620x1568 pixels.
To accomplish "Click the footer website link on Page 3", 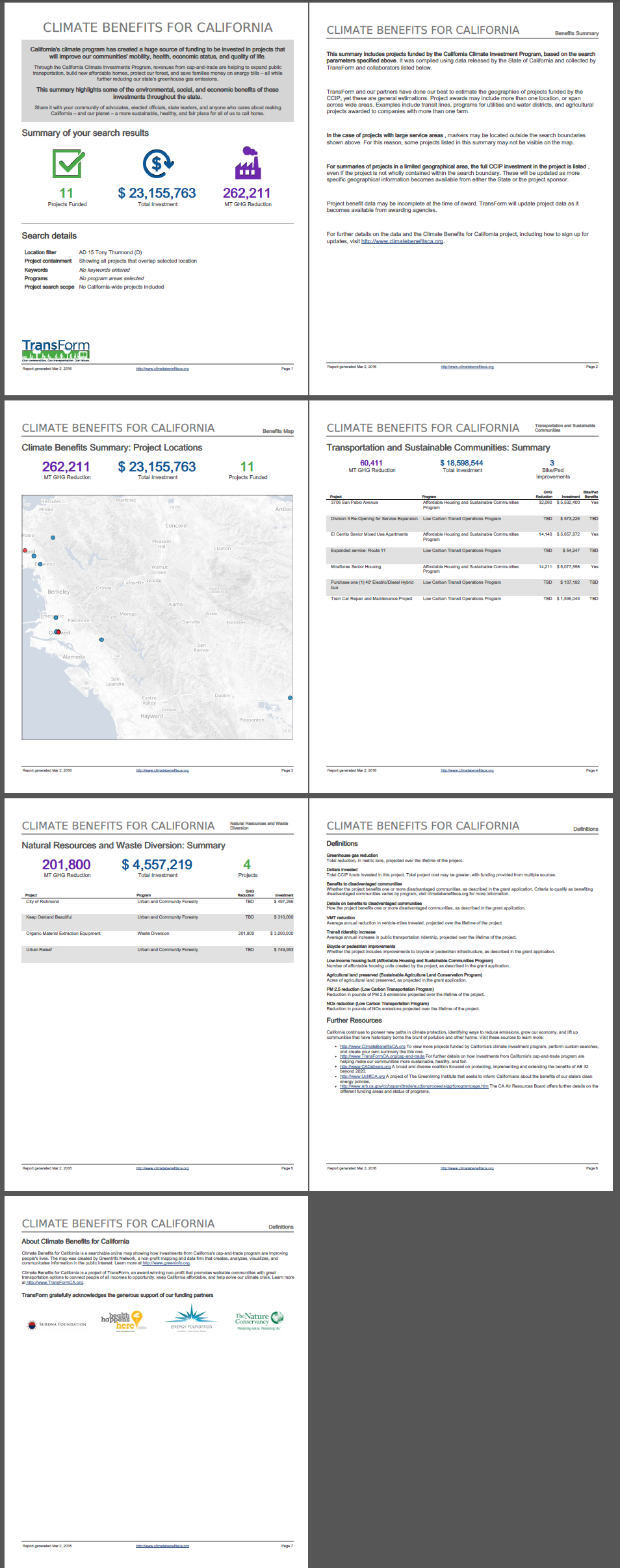I will (x=162, y=770).
